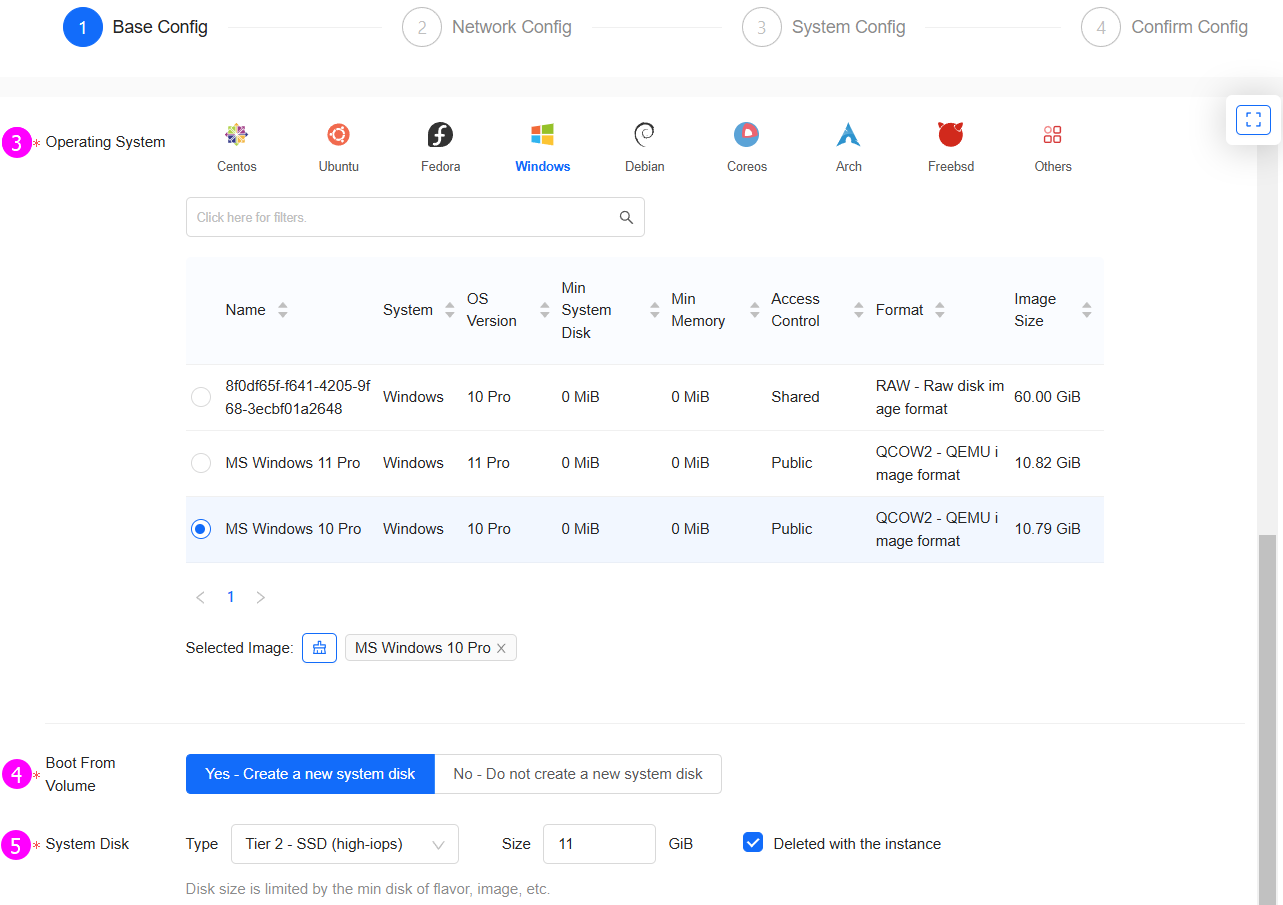
Task: Sort by Format column arrows
Action: pyautogui.click(x=939, y=310)
